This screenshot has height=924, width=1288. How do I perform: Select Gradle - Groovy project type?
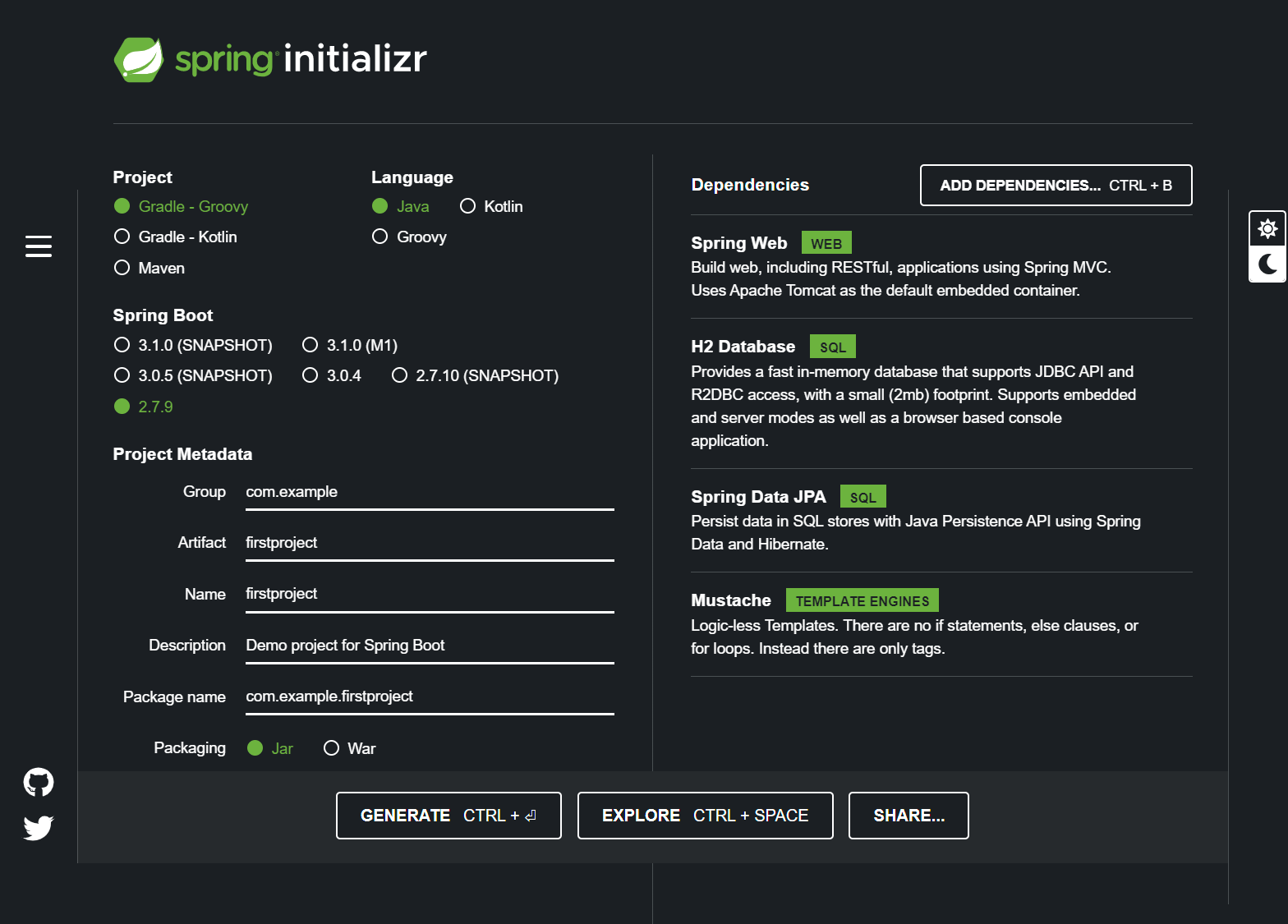[181, 206]
